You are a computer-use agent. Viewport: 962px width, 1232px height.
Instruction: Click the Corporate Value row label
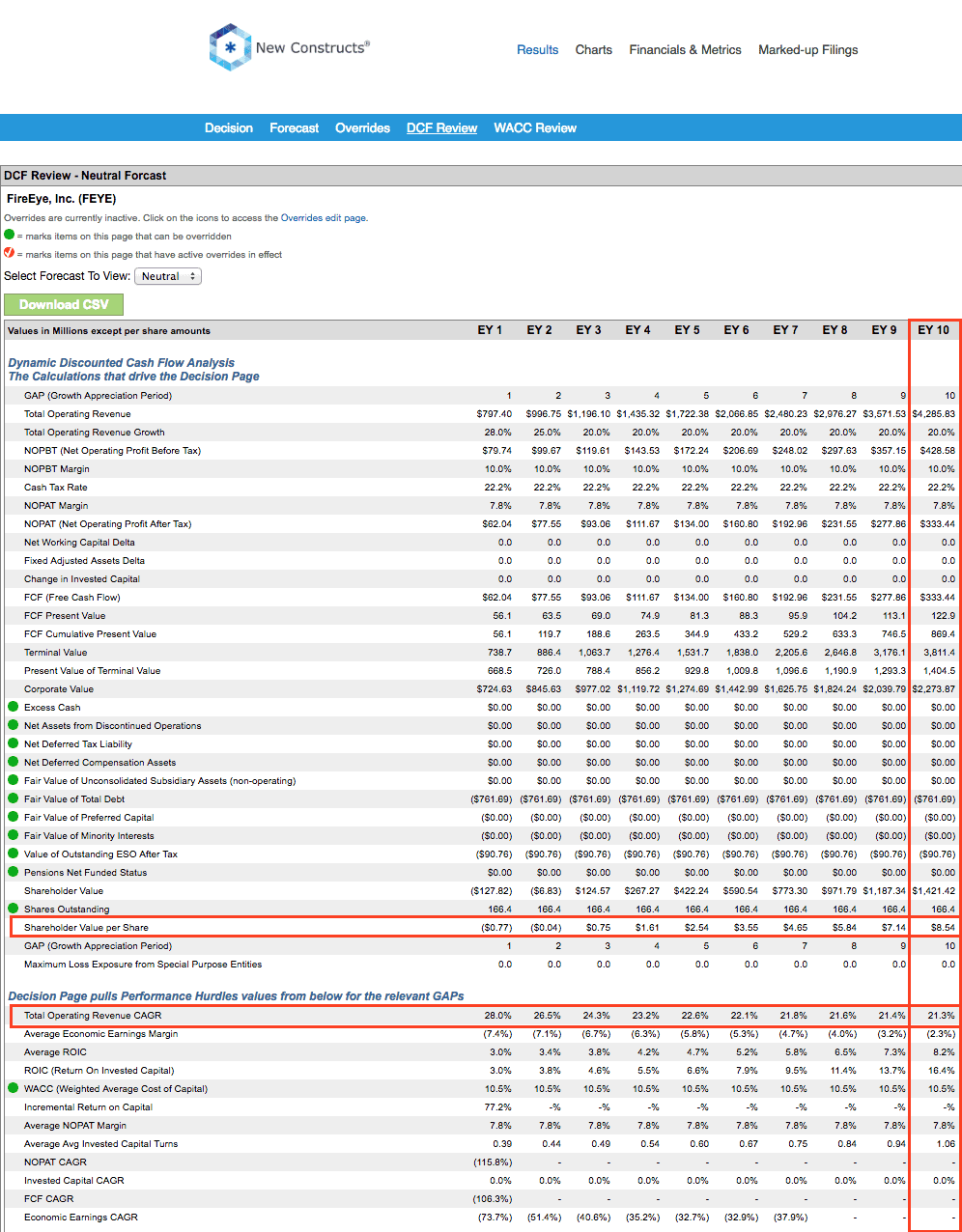click(x=59, y=688)
